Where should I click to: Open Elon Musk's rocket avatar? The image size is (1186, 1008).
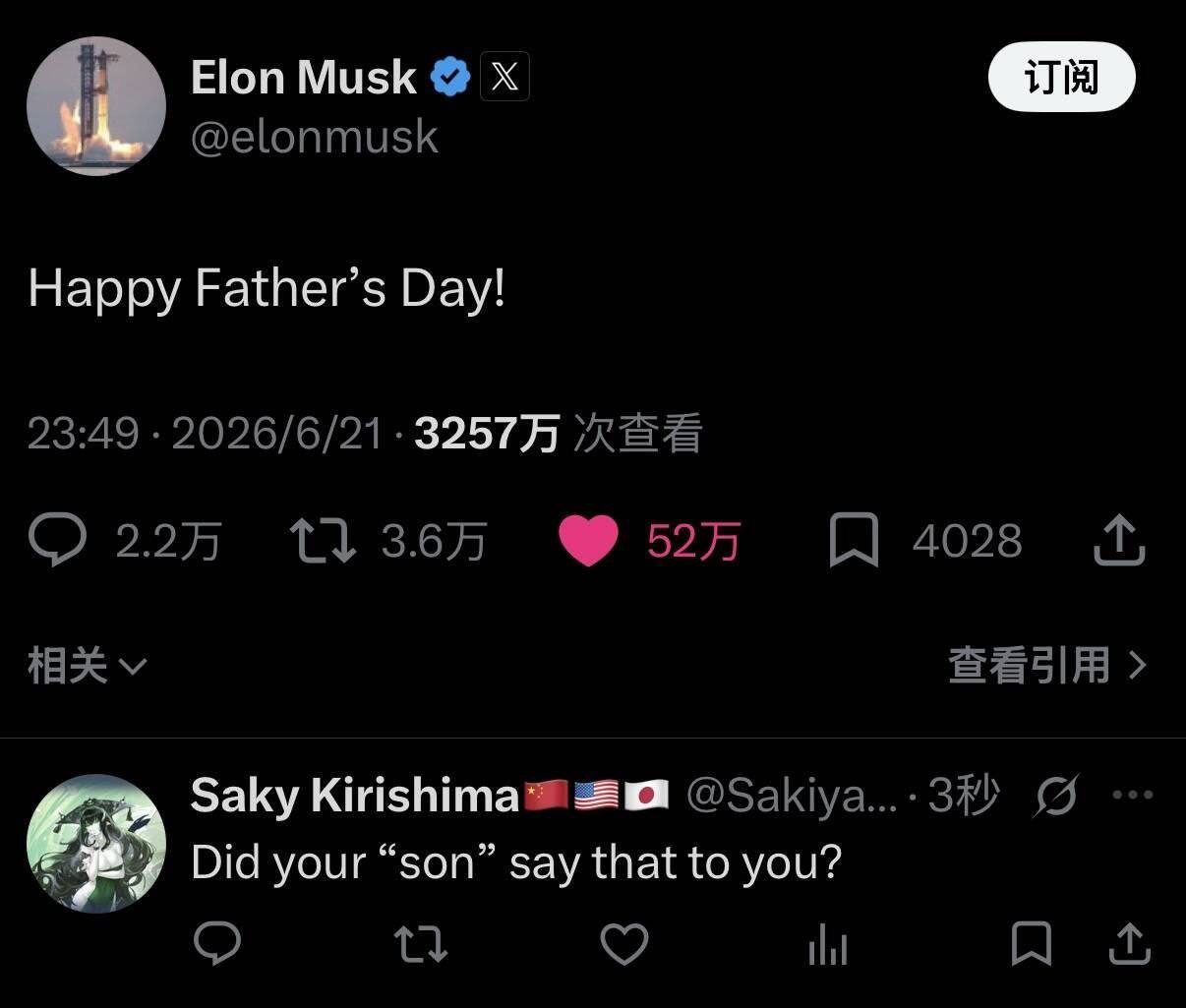click(96, 106)
